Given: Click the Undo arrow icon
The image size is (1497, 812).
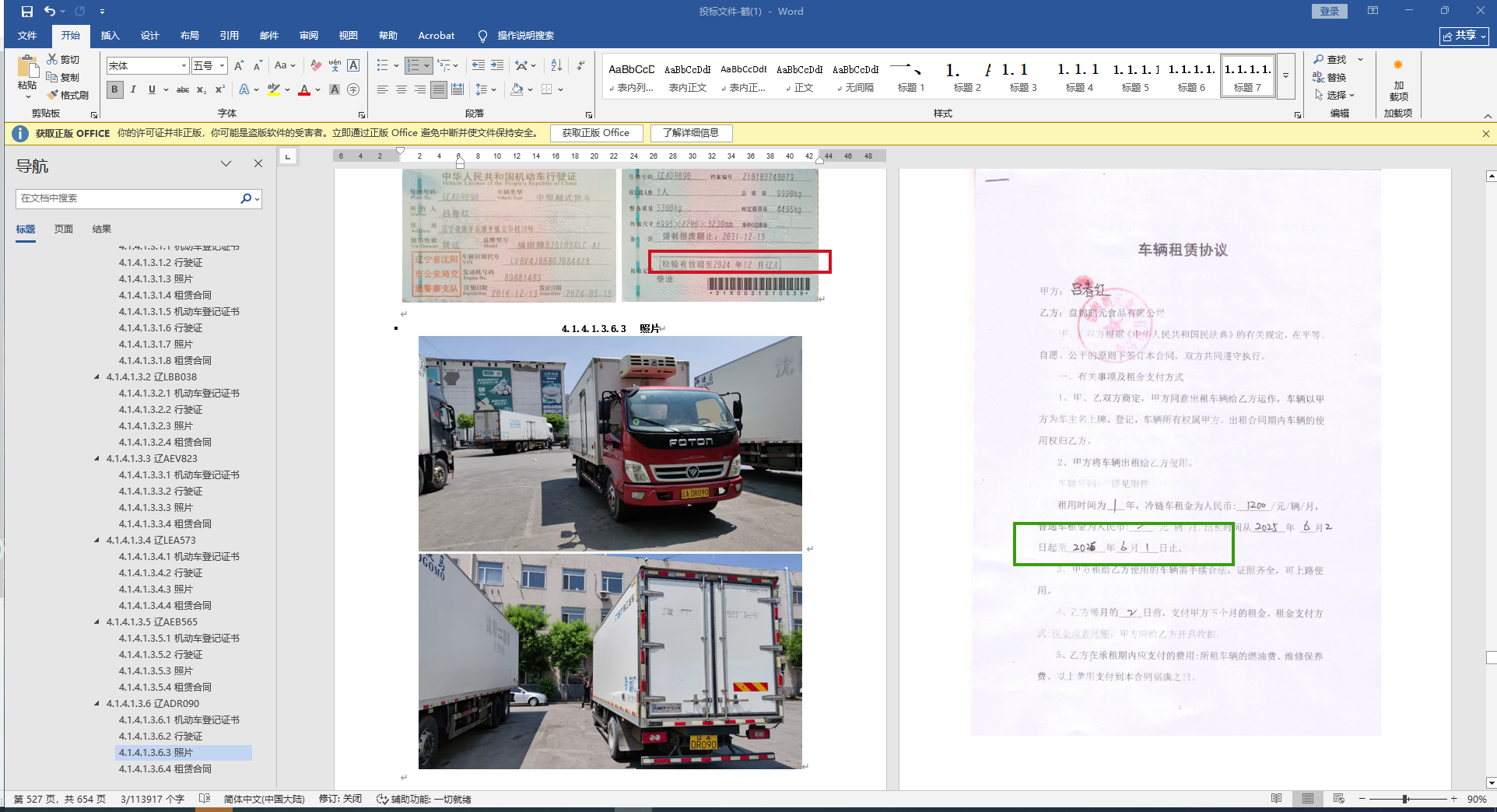Looking at the screenshot, I should pyautogui.click(x=50, y=12).
